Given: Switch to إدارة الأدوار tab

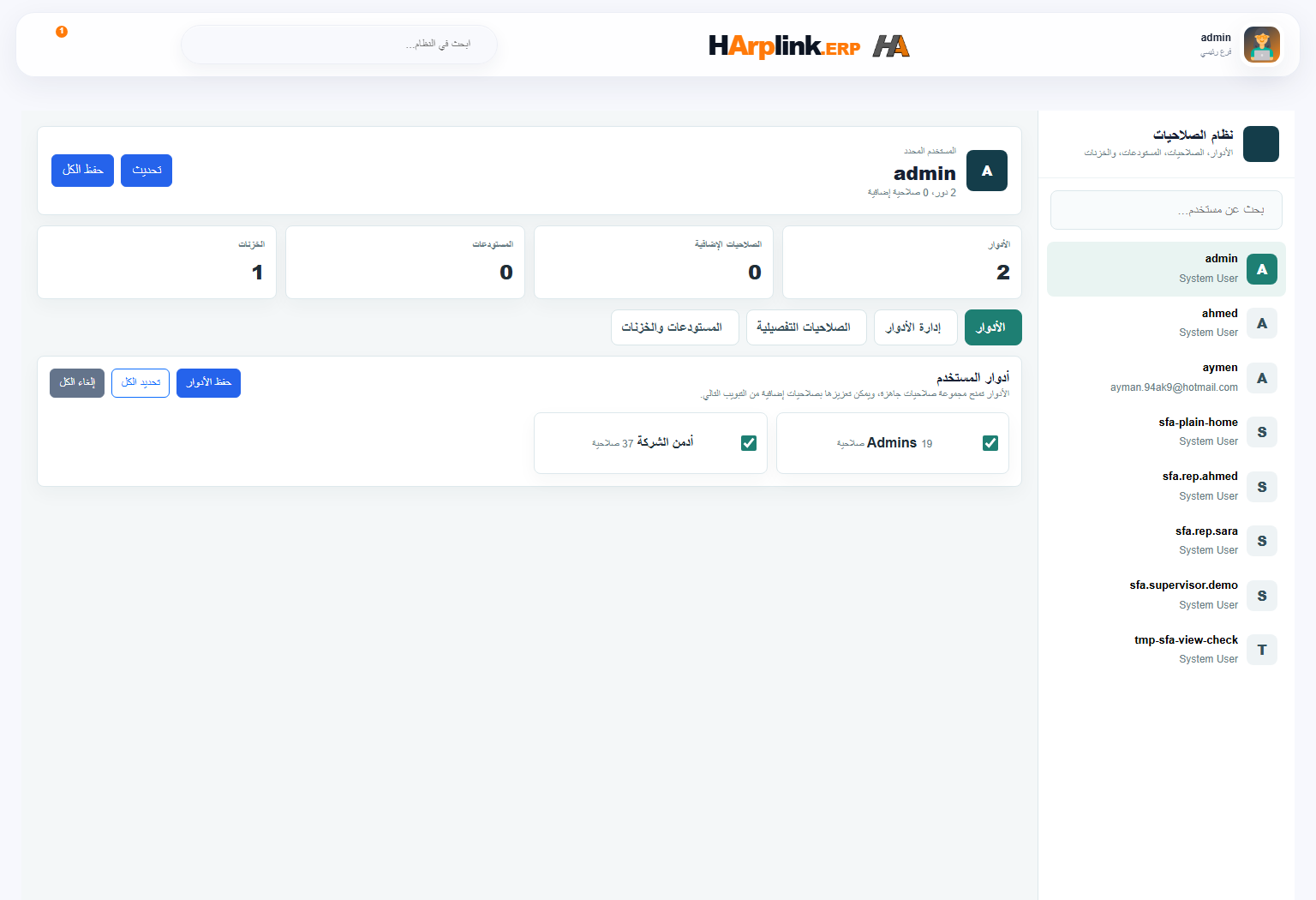Looking at the screenshot, I should point(915,327).
